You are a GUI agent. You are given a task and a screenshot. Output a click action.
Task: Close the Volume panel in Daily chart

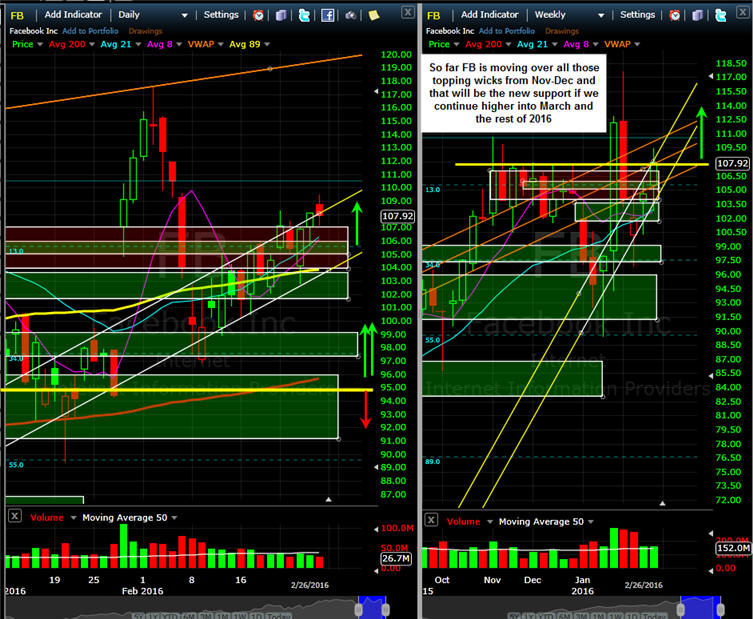[15, 516]
